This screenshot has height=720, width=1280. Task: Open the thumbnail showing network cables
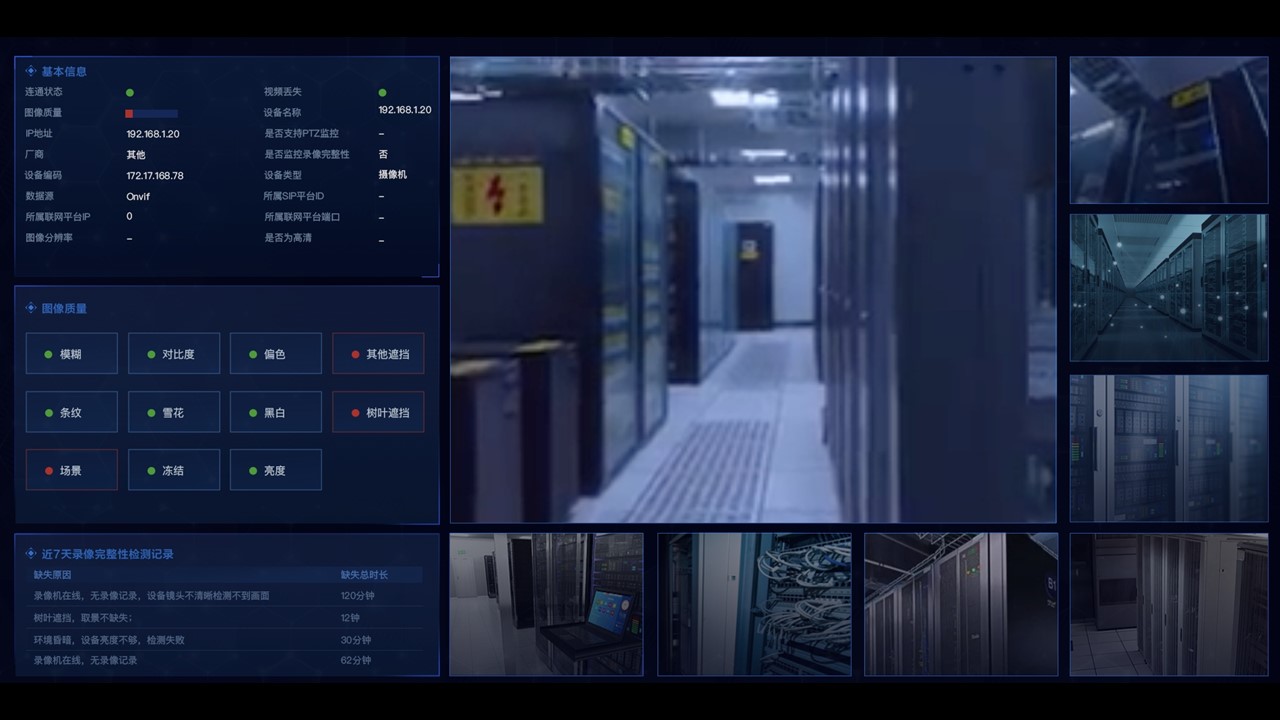[x=754, y=604]
